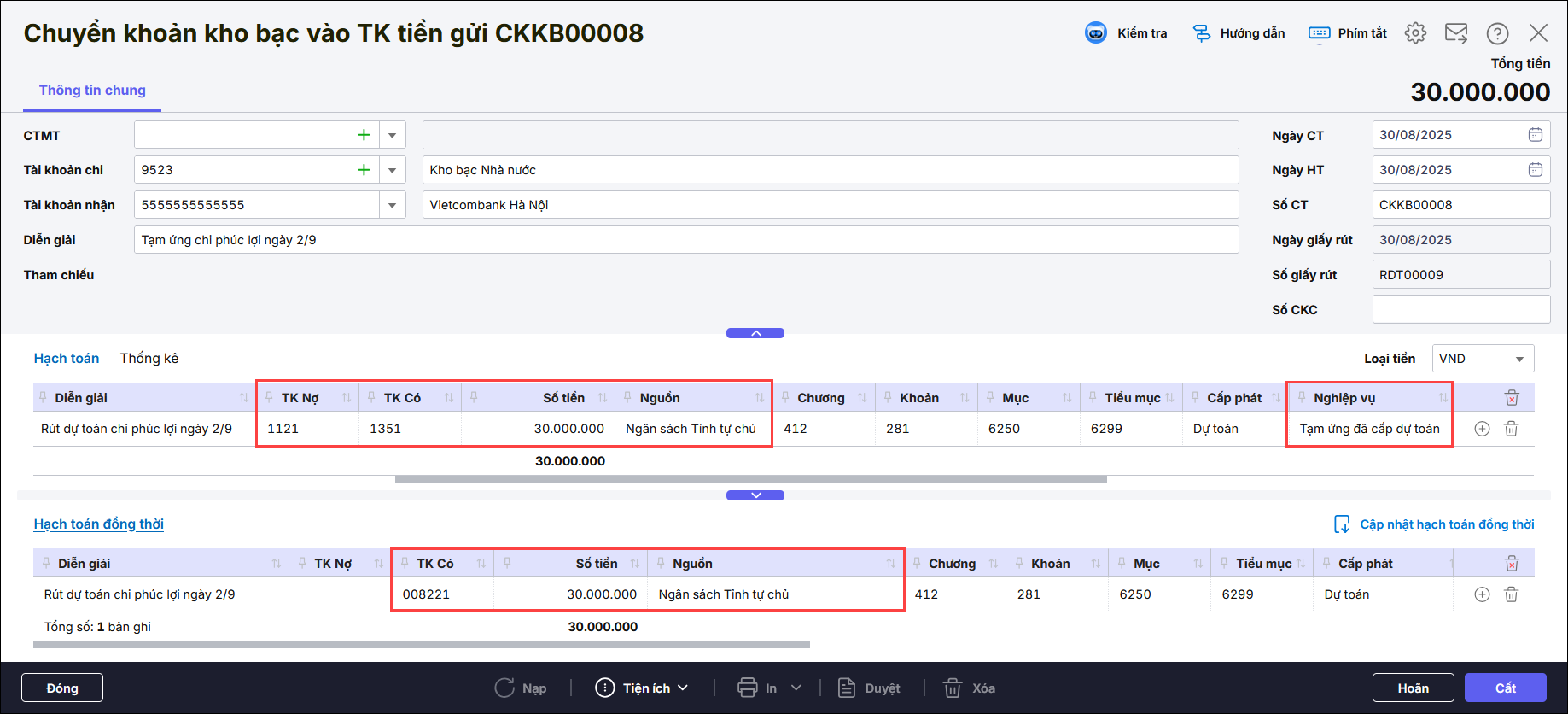Toggle sort on Số tiền column in Hạch toán
Viewport: 1568px width, 714px height.
(x=603, y=398)
